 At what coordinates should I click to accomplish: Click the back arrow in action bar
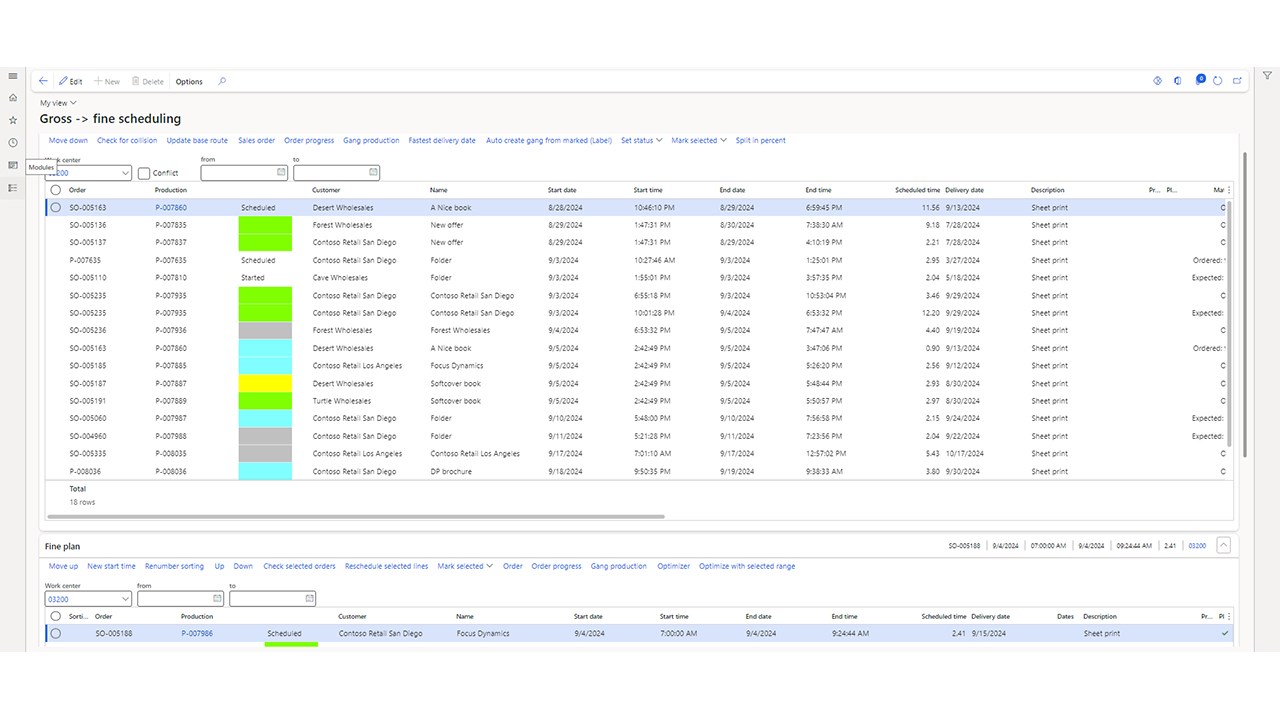43,81
